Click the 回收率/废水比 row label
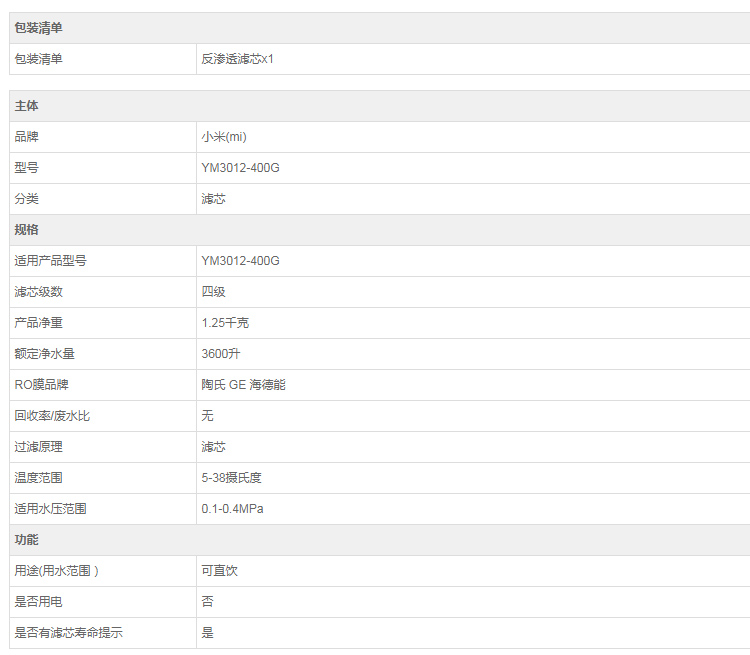Image resolution: width=750 pixels, height=655 pixels. pyautogui.click(x=52, y=416)
